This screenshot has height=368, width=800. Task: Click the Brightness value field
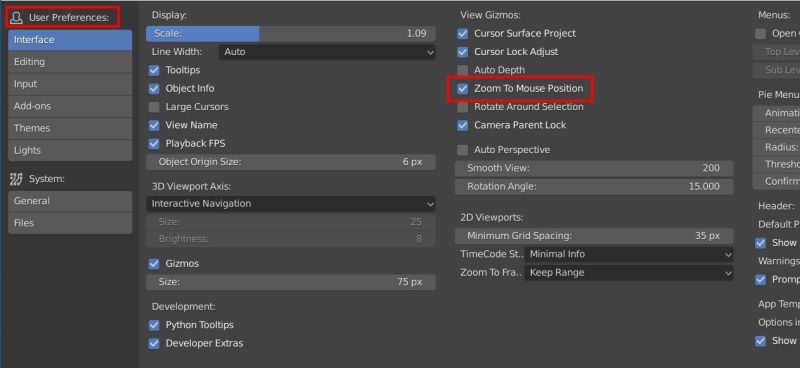[291, 239]
